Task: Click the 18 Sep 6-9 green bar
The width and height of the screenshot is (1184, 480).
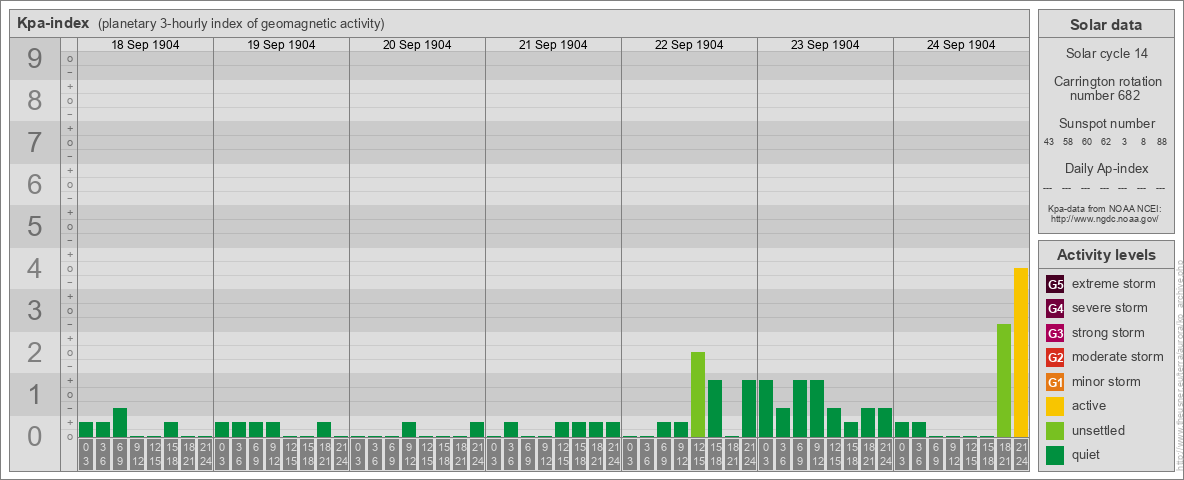Action: click(120, 423)
